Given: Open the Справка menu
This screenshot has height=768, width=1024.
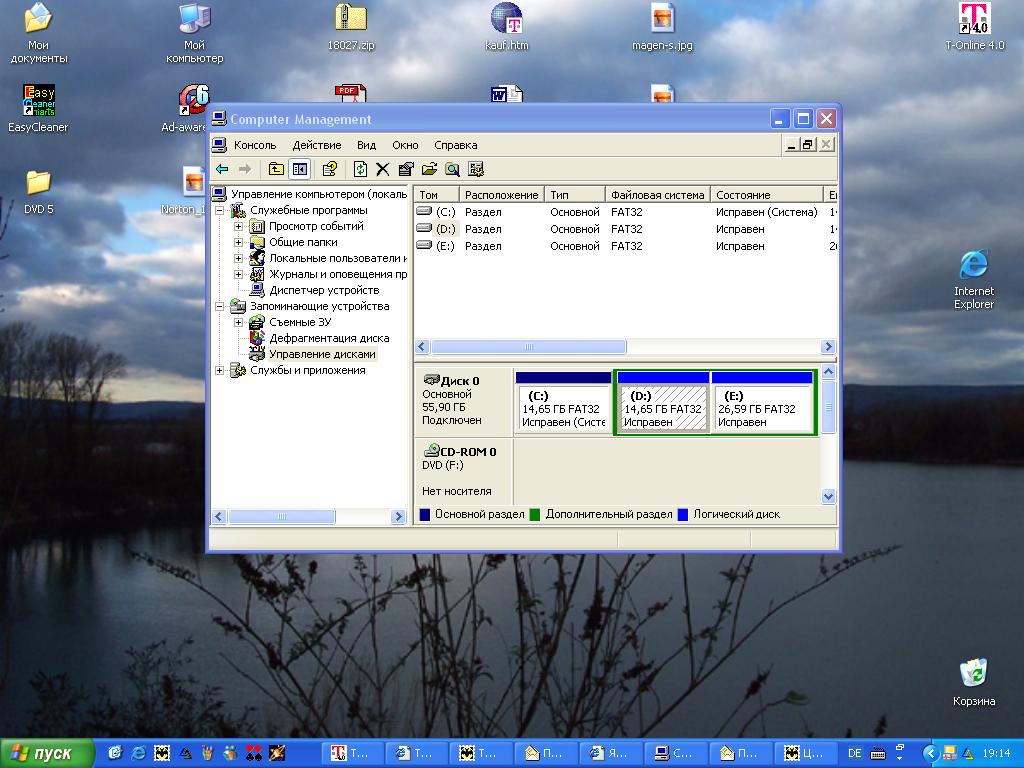Looking at the screenshot, I should (455, 145).
